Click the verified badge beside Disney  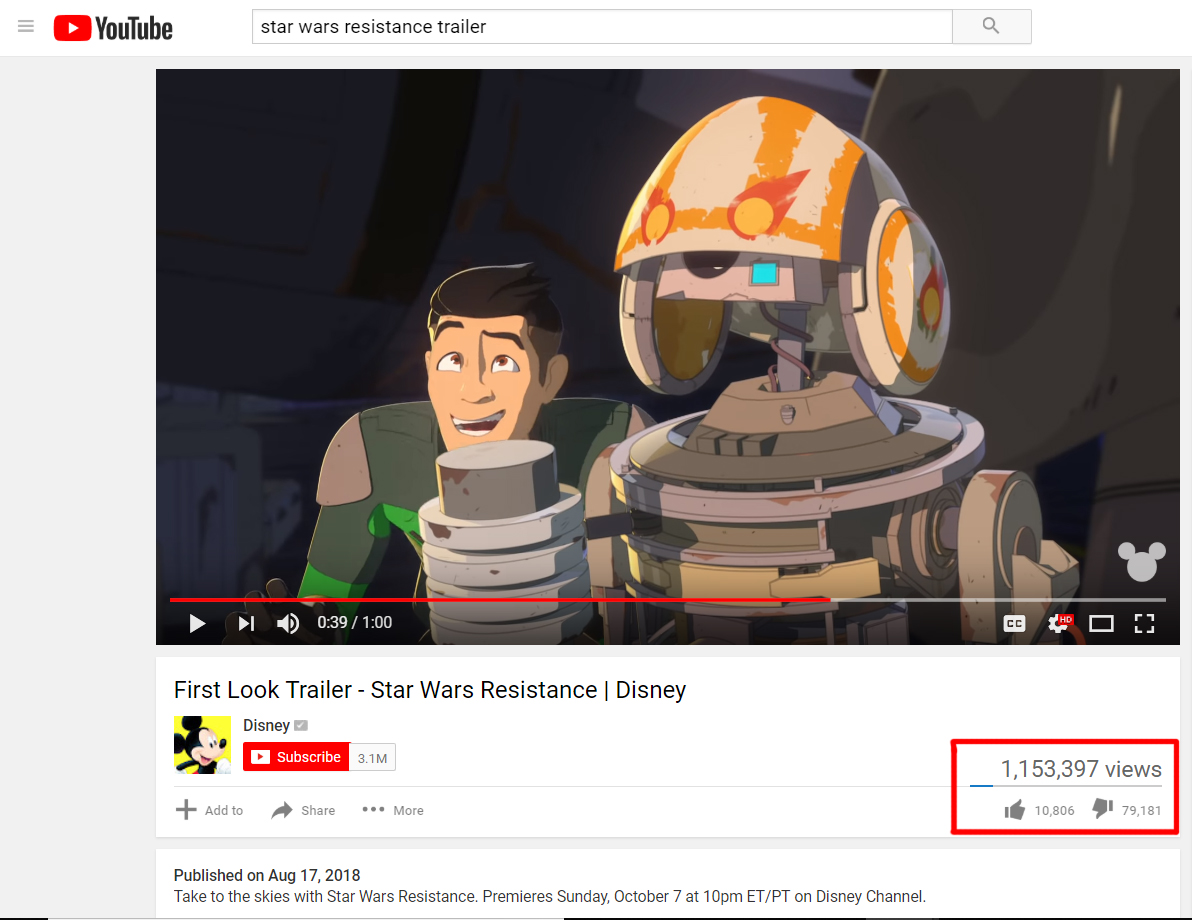301,725
